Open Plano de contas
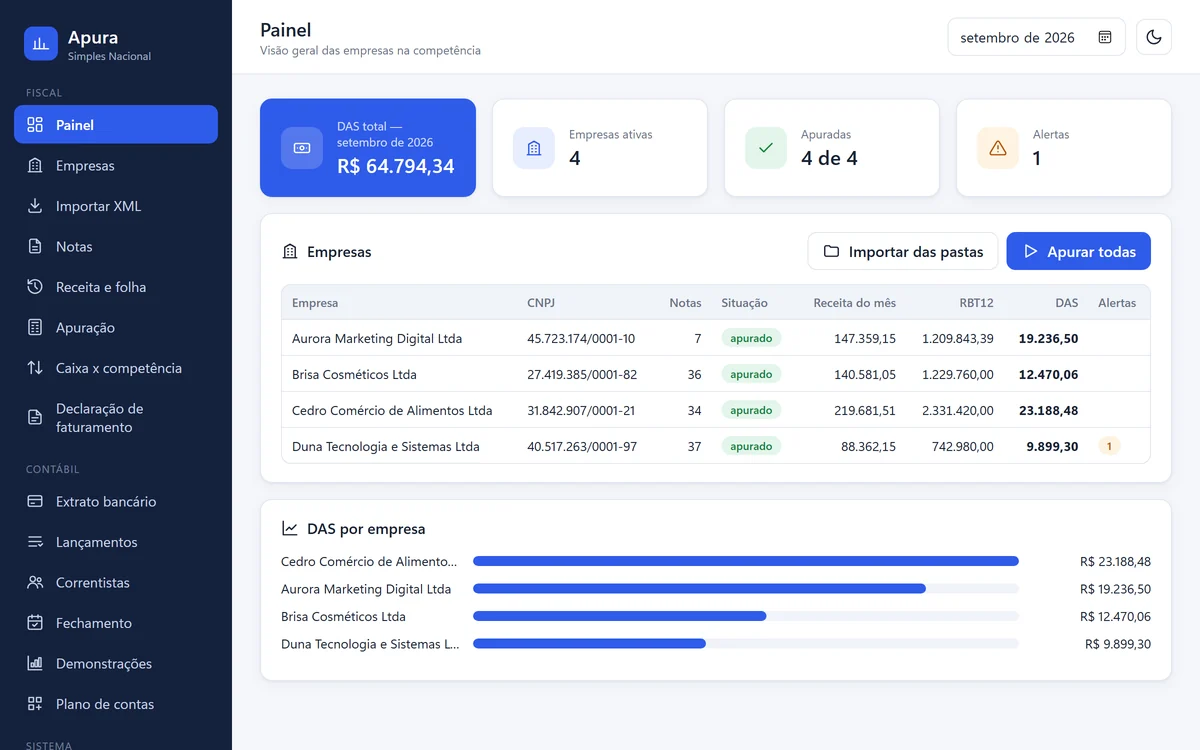This screenshot has height=750, width=1200. 116,704
